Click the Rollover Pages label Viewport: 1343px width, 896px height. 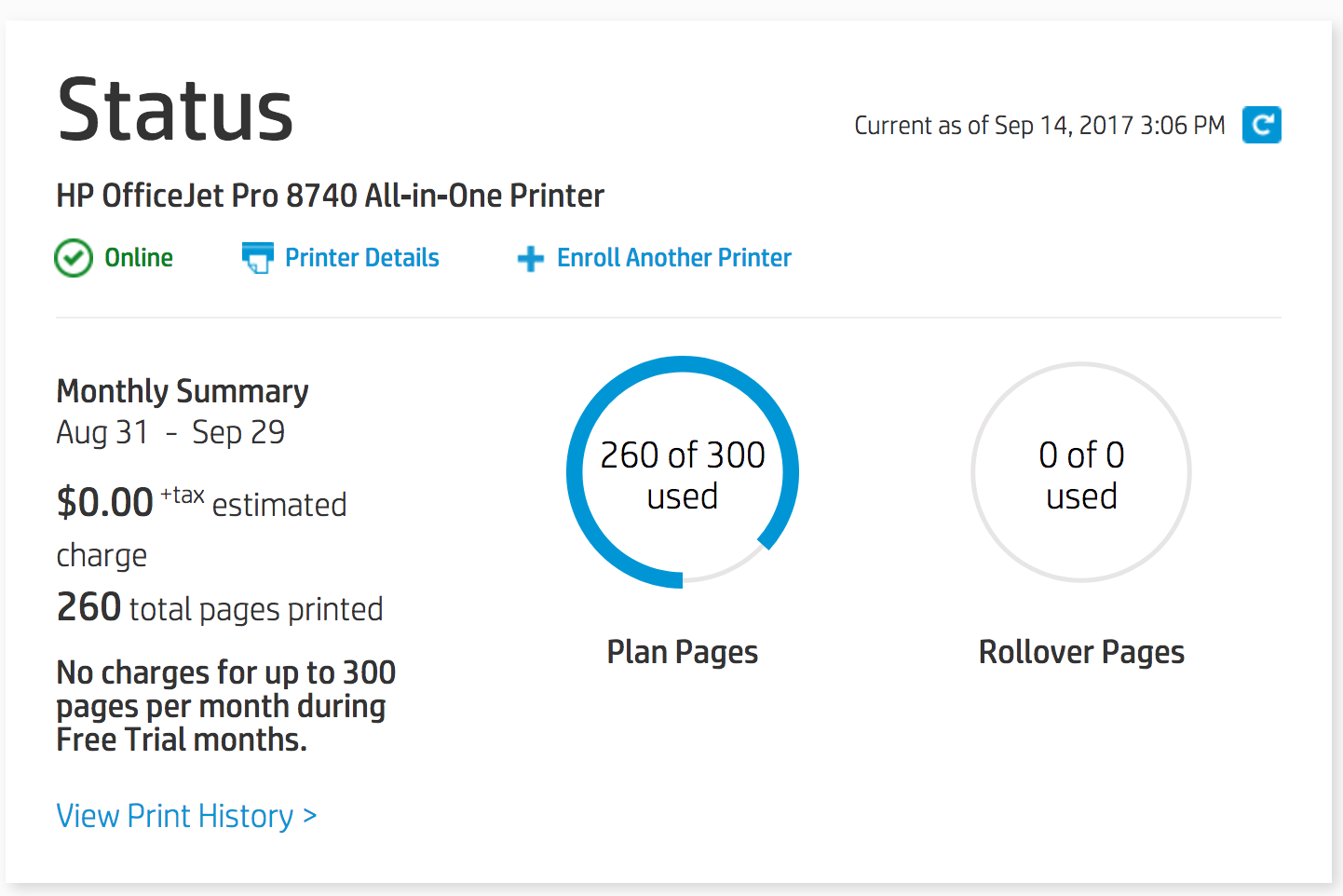coord(1081,653)
